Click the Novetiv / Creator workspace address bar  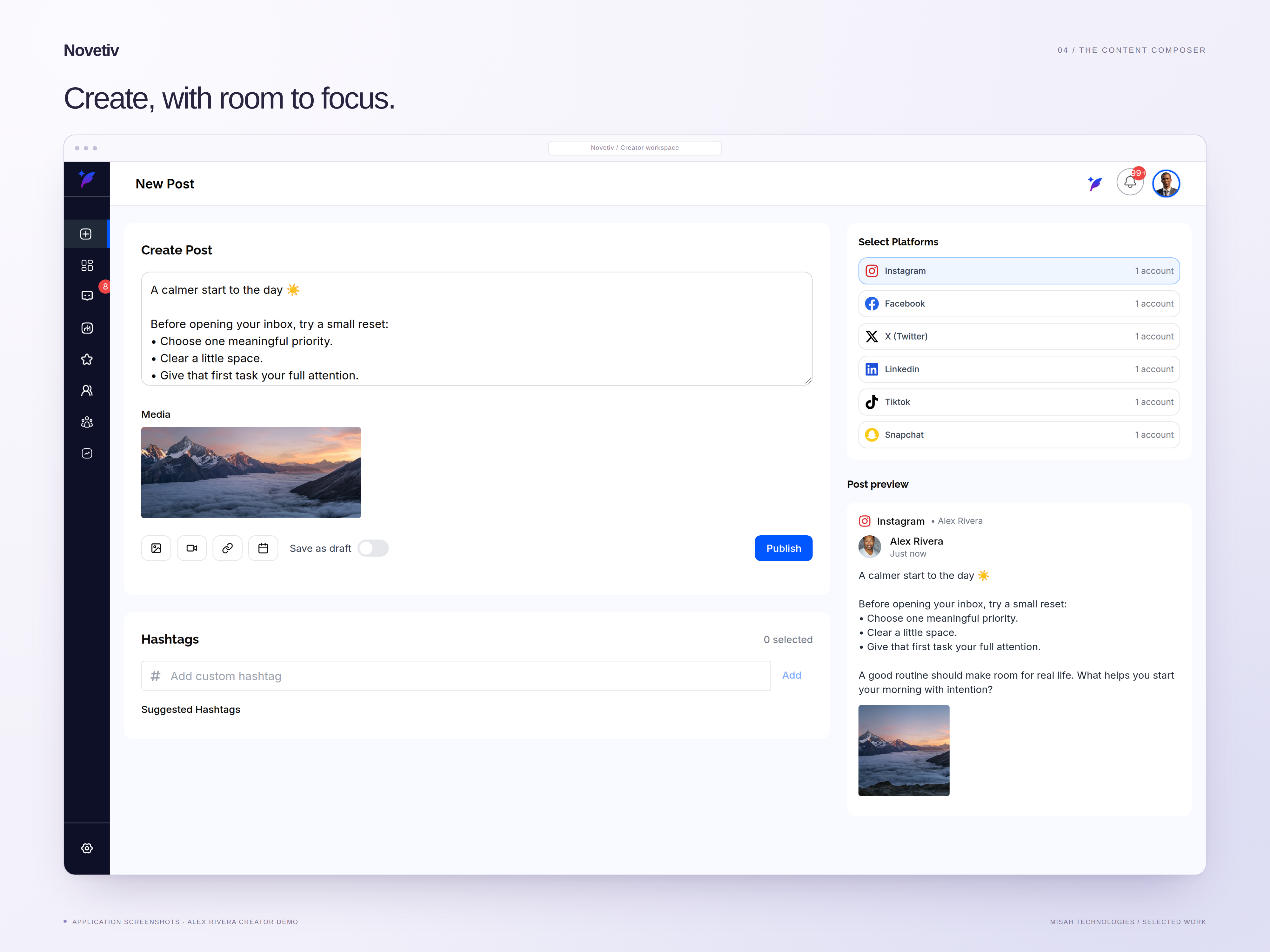(x=634, y=148)
